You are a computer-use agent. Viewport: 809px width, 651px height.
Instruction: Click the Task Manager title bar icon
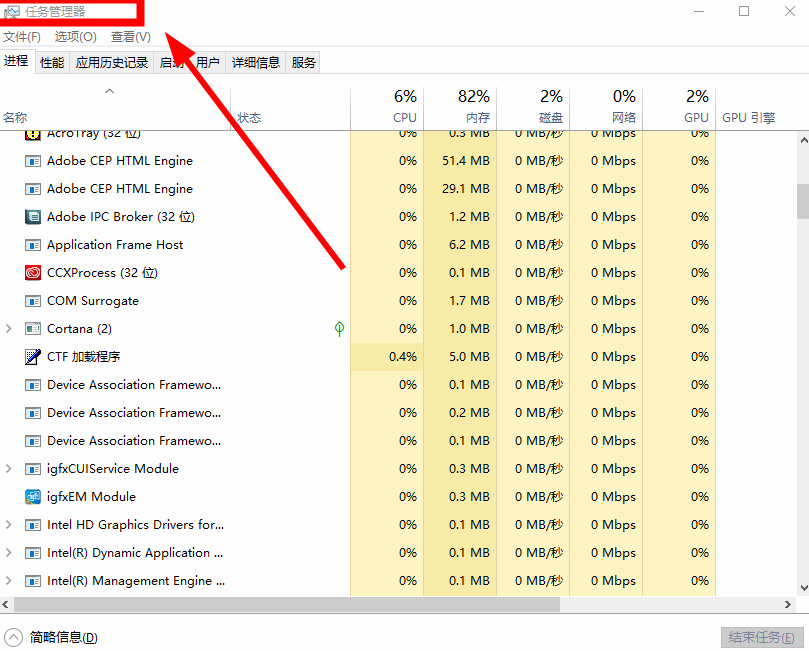pos(10,10)
